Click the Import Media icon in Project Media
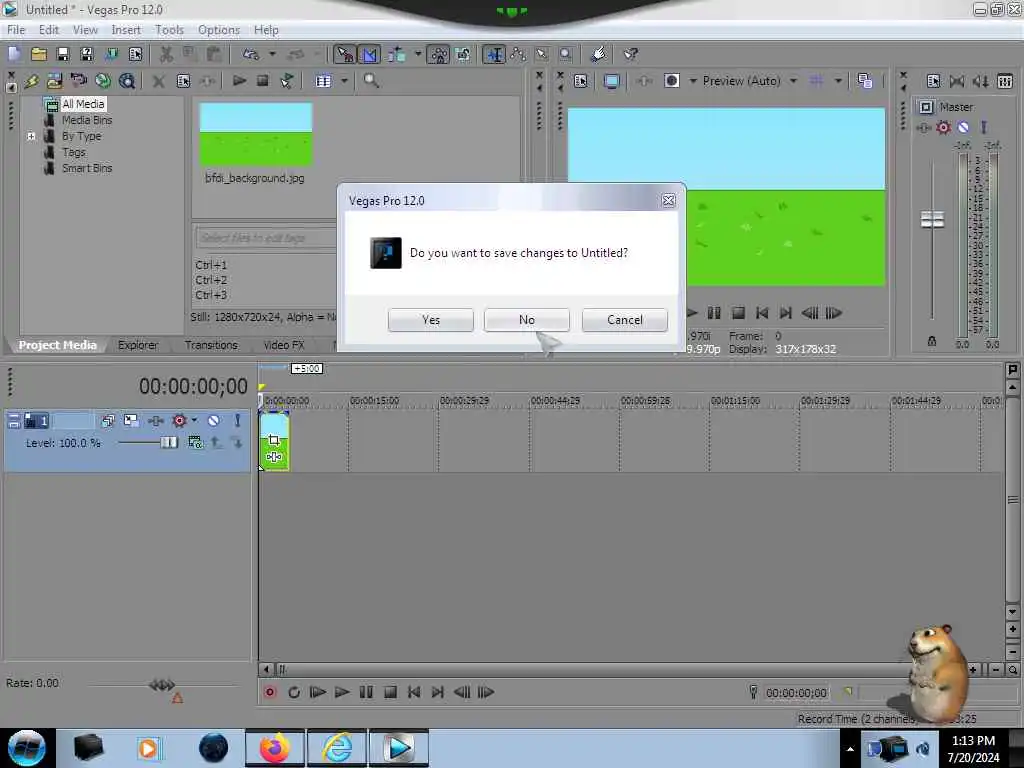The width and height of the screenshot is (1024, 768). [x=54, y=81]
